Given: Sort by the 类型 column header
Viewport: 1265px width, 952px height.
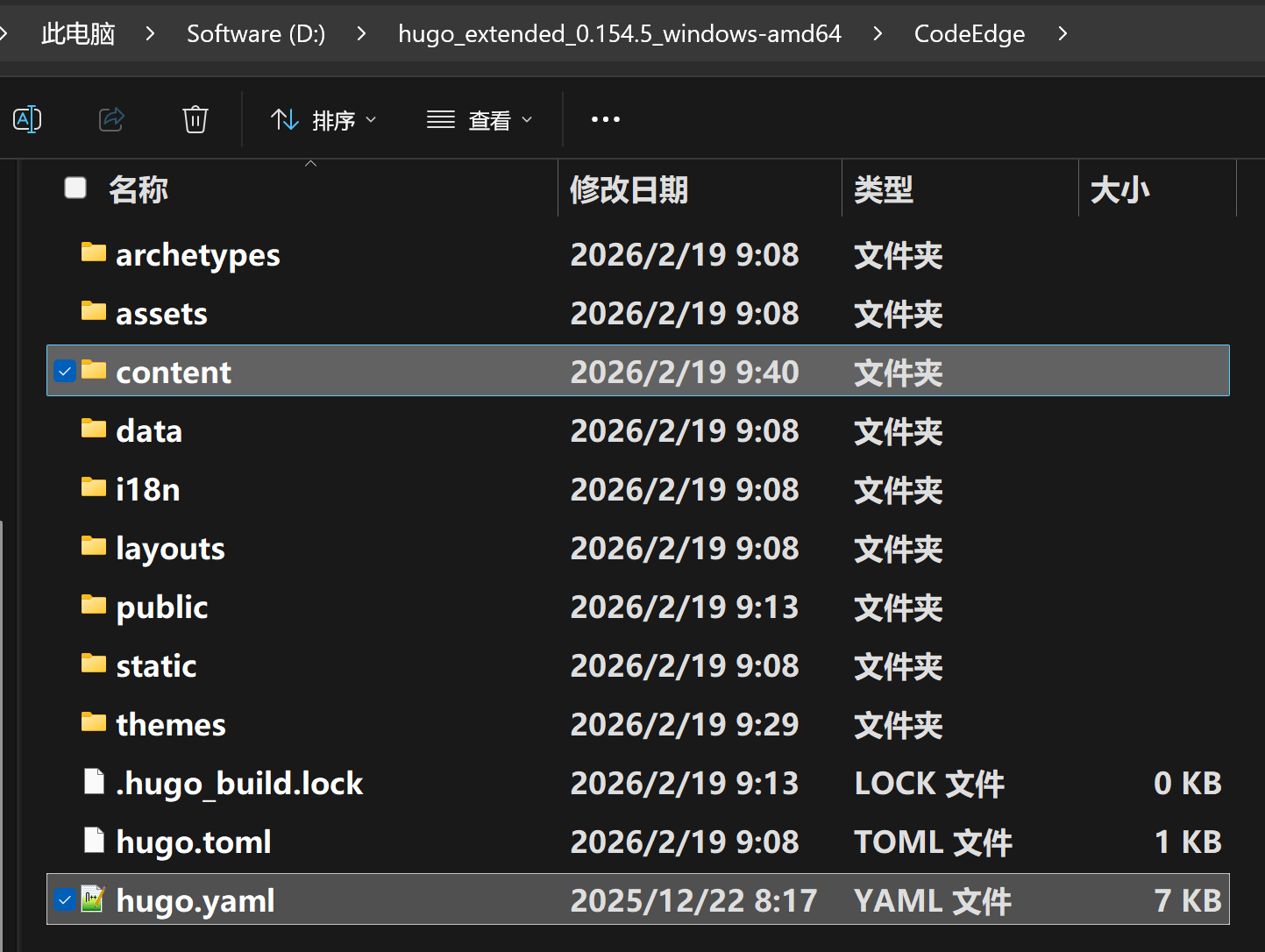Looking at the screenshot, I should [x=884, y=189].
